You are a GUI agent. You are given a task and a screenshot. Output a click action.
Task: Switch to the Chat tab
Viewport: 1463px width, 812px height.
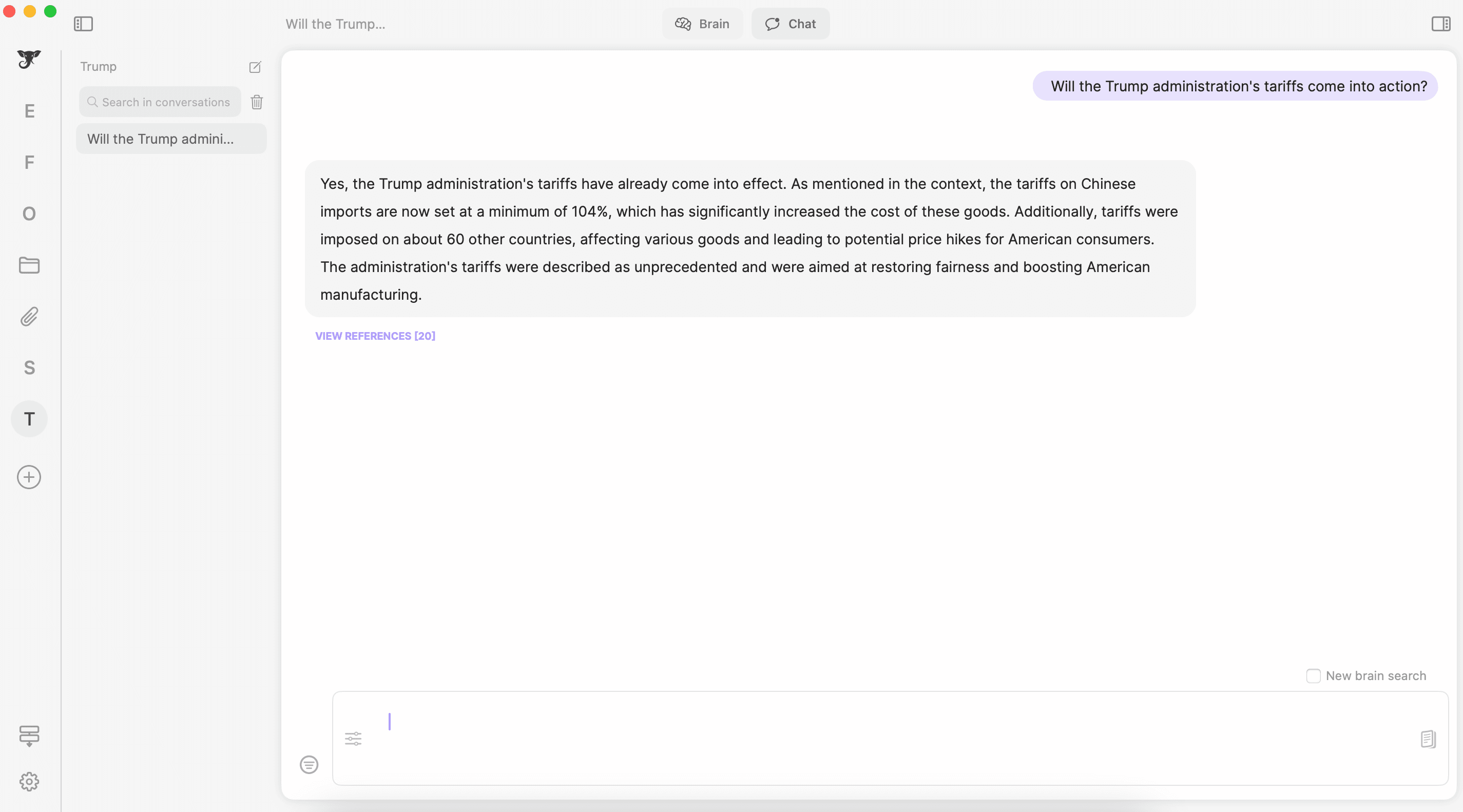click(x=790, y=24)
